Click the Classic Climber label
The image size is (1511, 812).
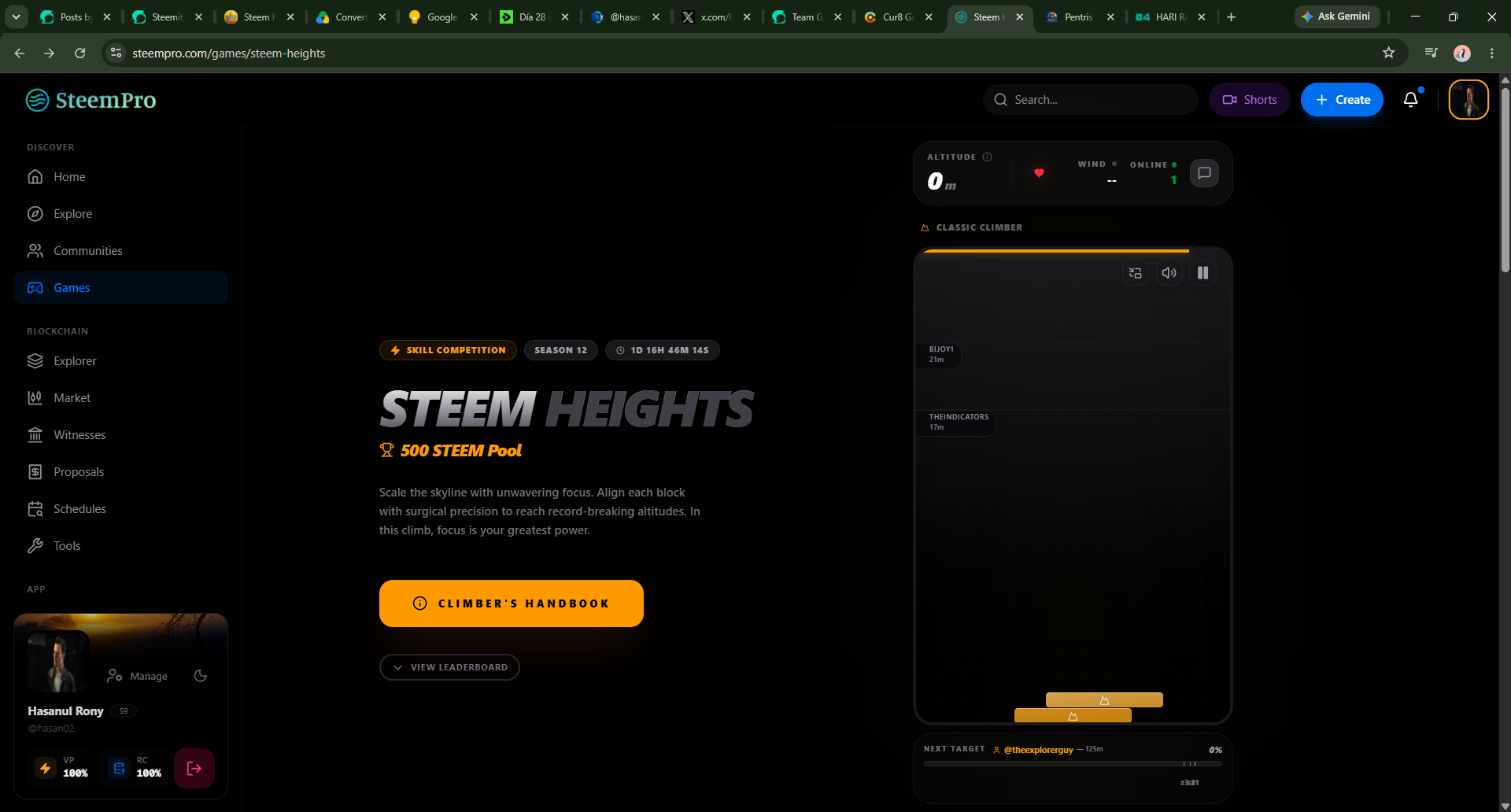[x=979, y=227]
